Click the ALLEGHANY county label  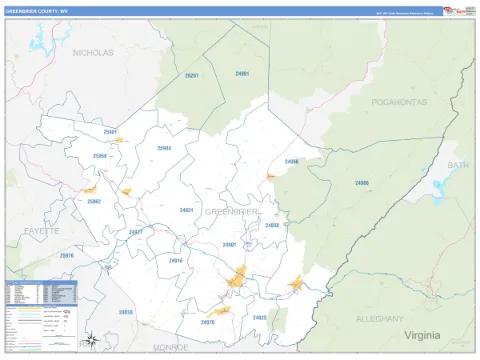click(x=379, y=319)
